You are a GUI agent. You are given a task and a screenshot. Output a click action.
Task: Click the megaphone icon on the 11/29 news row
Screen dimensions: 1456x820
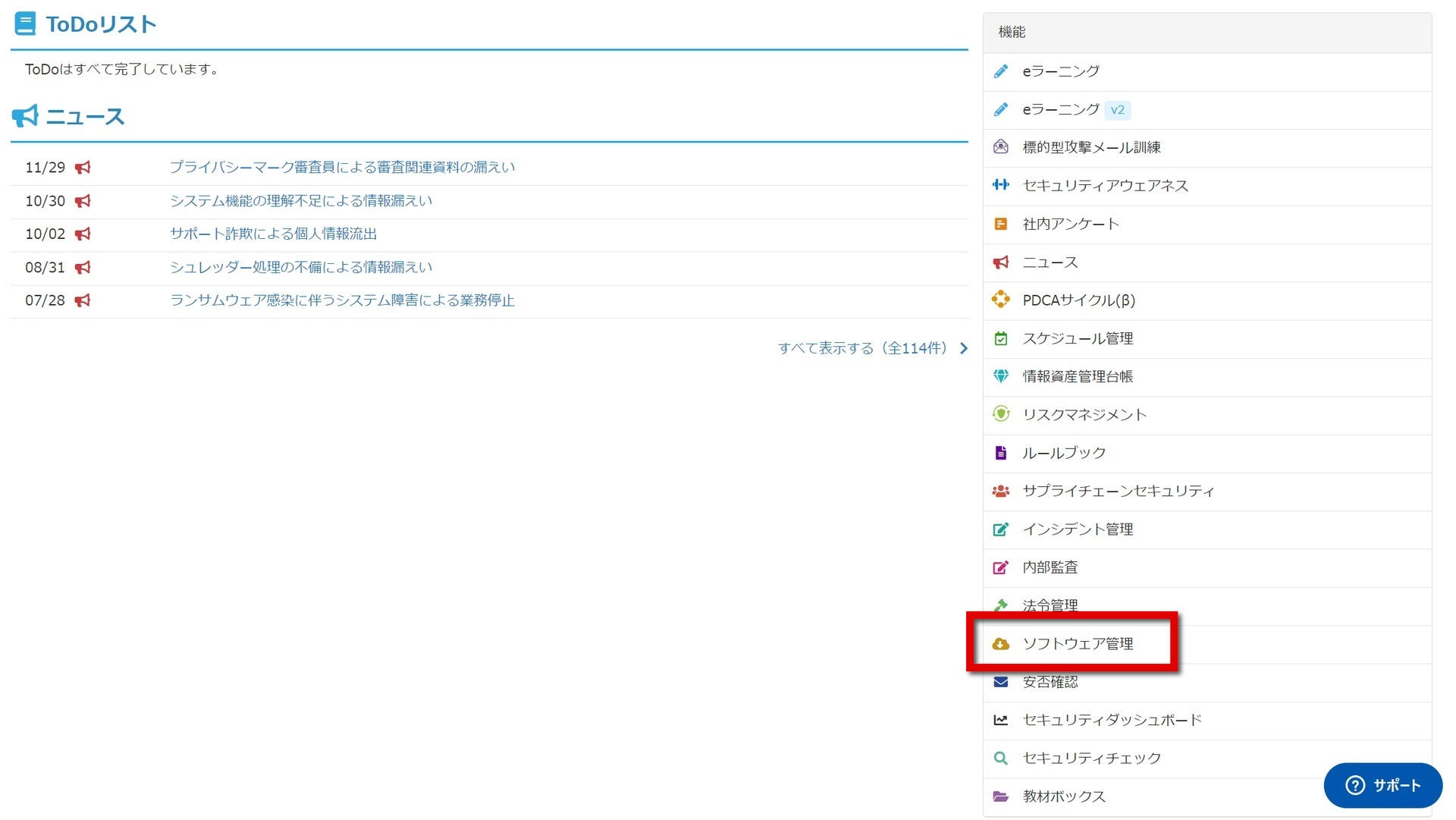tap(83, 168)
